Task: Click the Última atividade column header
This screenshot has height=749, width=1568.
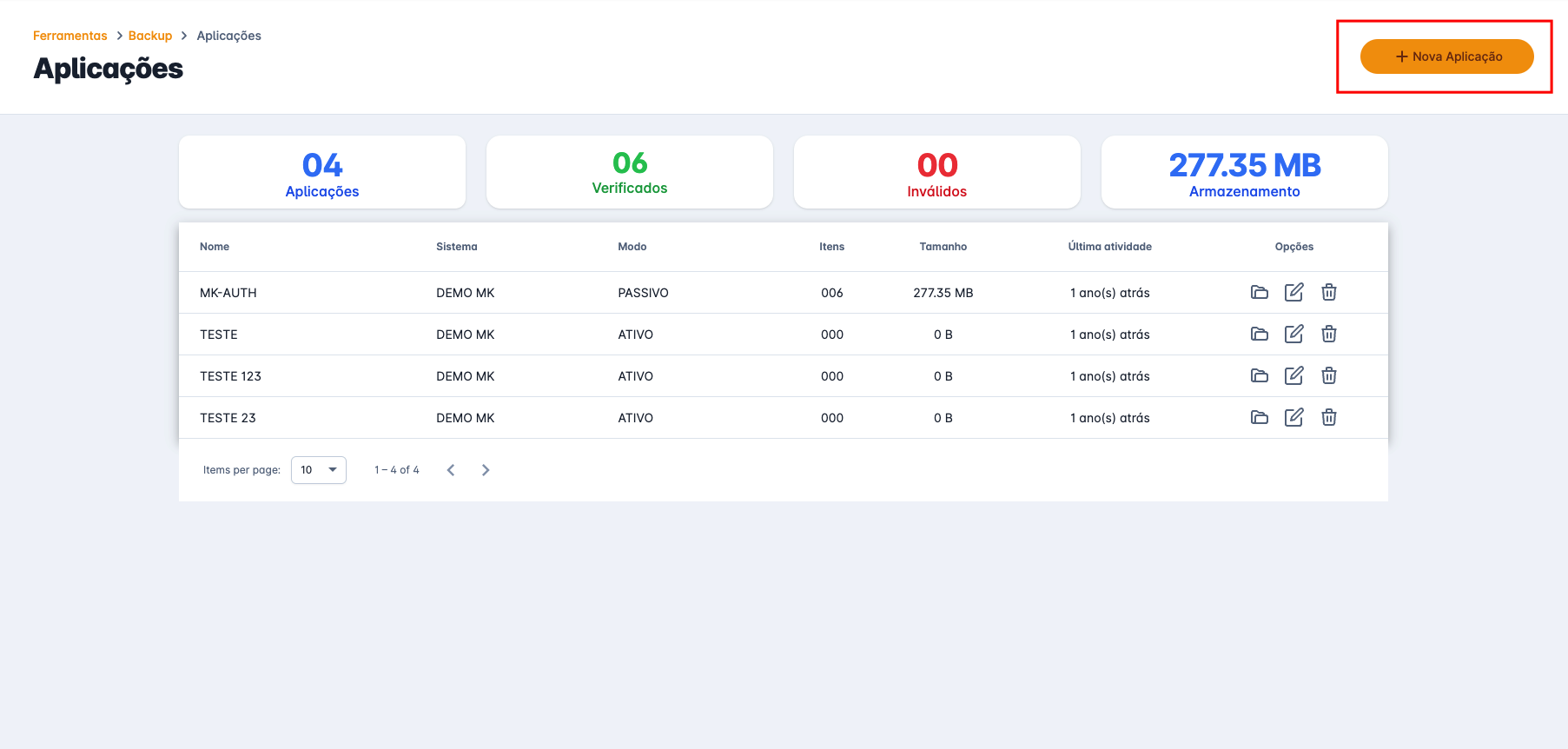Action: tap(1109, 247)
